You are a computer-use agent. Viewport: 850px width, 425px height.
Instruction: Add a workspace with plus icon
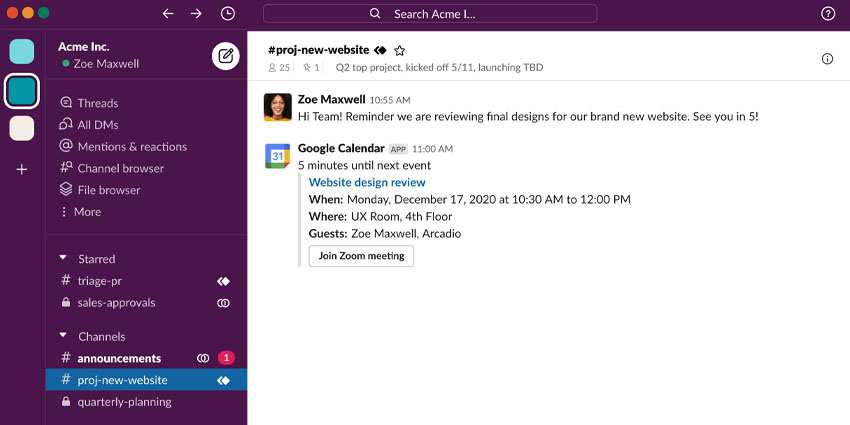[x=22, y=170]
